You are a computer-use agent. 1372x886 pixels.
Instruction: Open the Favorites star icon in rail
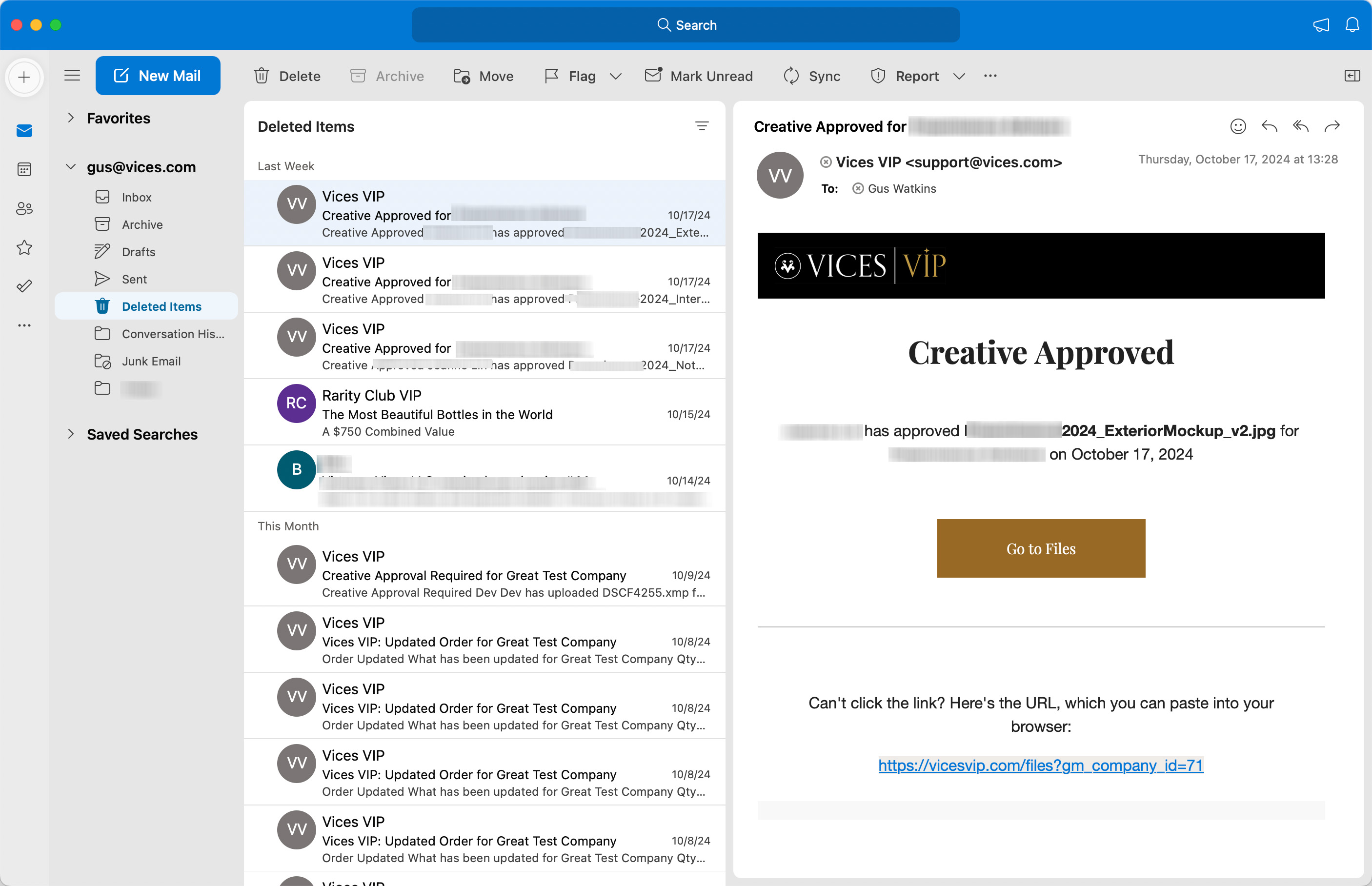point(24,247)
